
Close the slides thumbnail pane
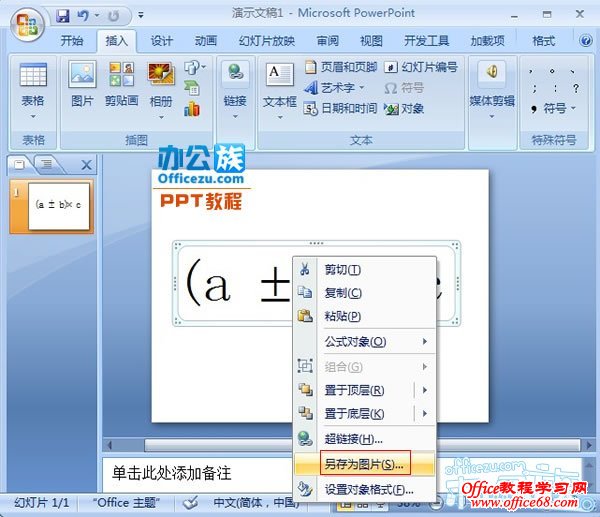[86, 165]
